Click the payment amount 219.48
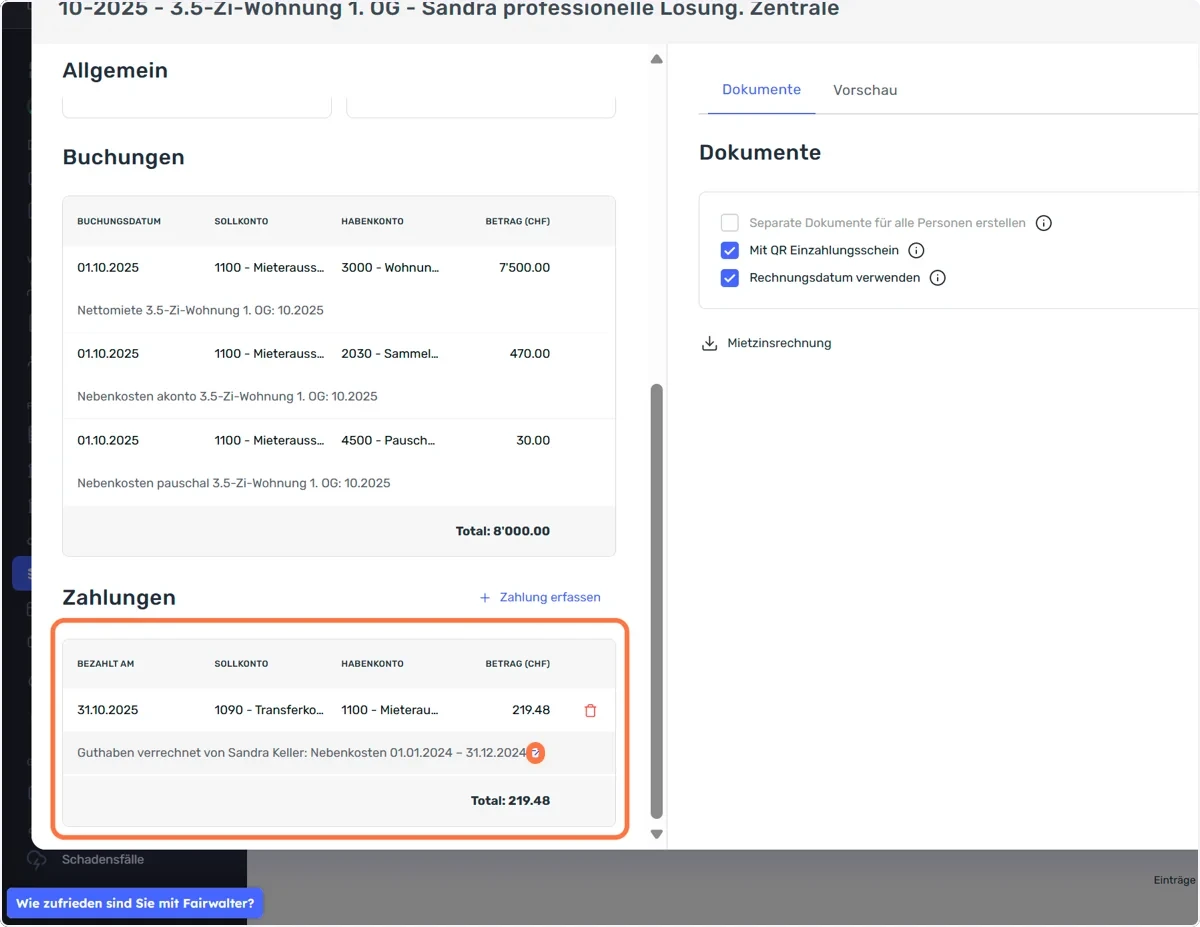The width and height of the screenshot is (1200, 927). click(x=529, y=711)
